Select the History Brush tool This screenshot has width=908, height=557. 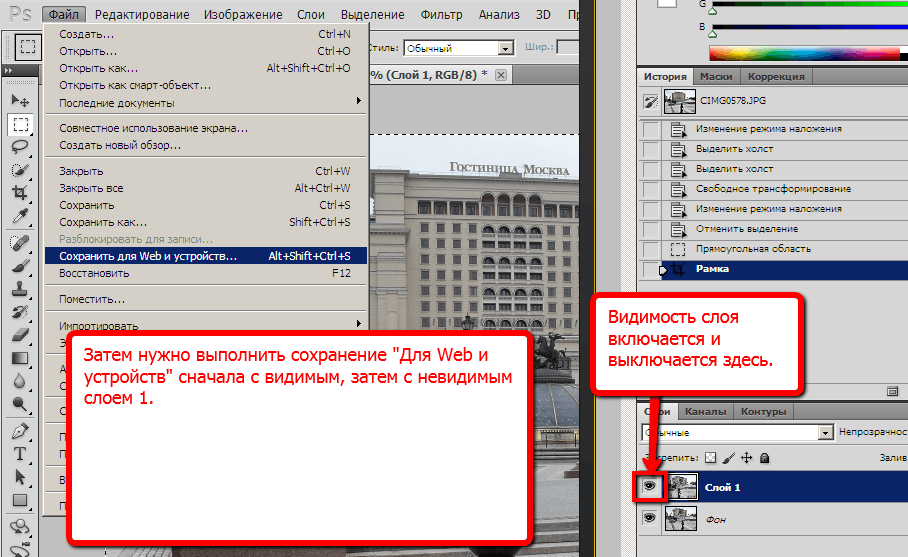[x=20, y=312]
